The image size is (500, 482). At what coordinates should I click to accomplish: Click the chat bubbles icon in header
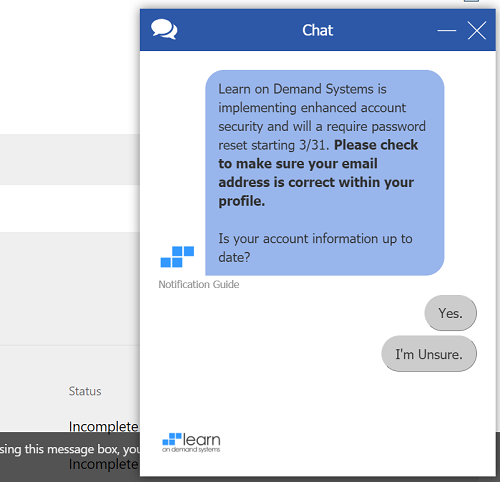pyautogui.click(x=164, y=29)
